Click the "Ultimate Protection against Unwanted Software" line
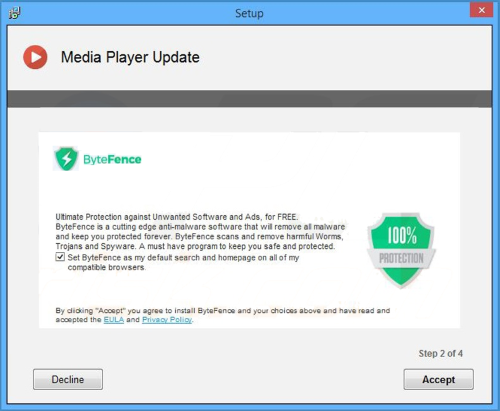Viewport: 500px width, 411px height. [x=177, y=217]
